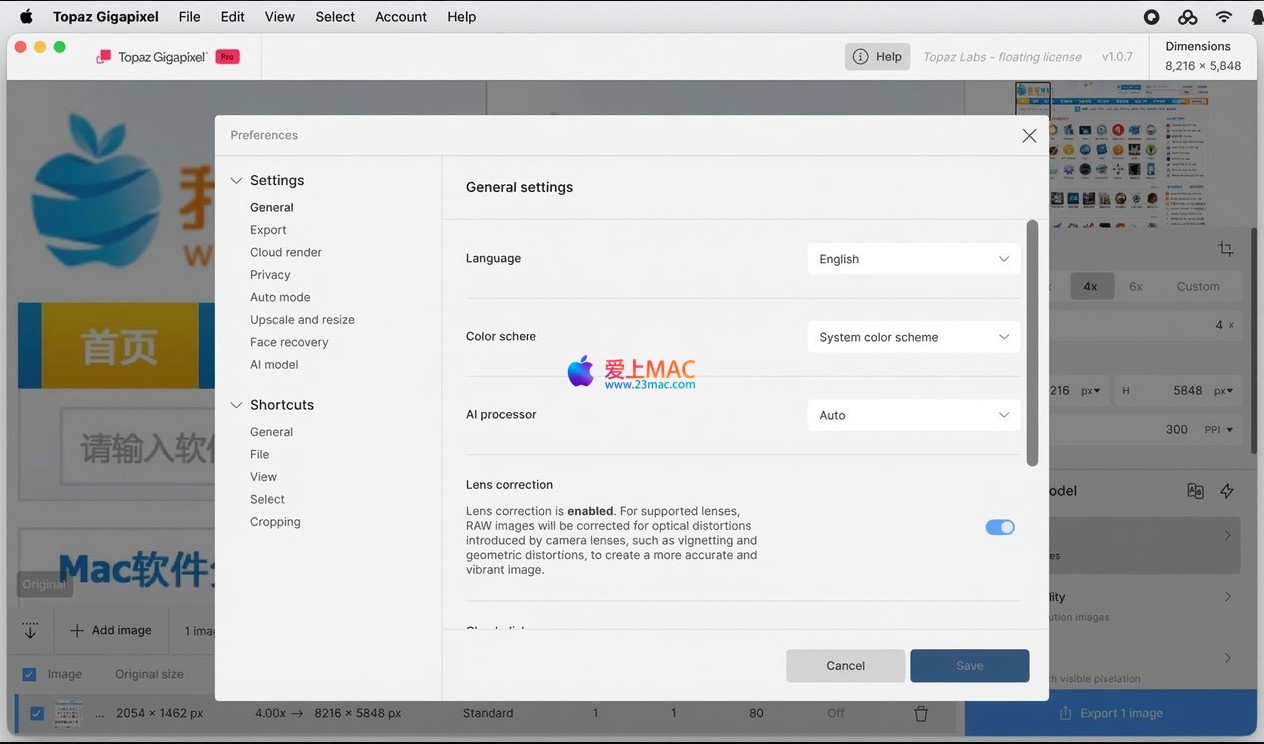Open the Select menu in menu bar

334,17
